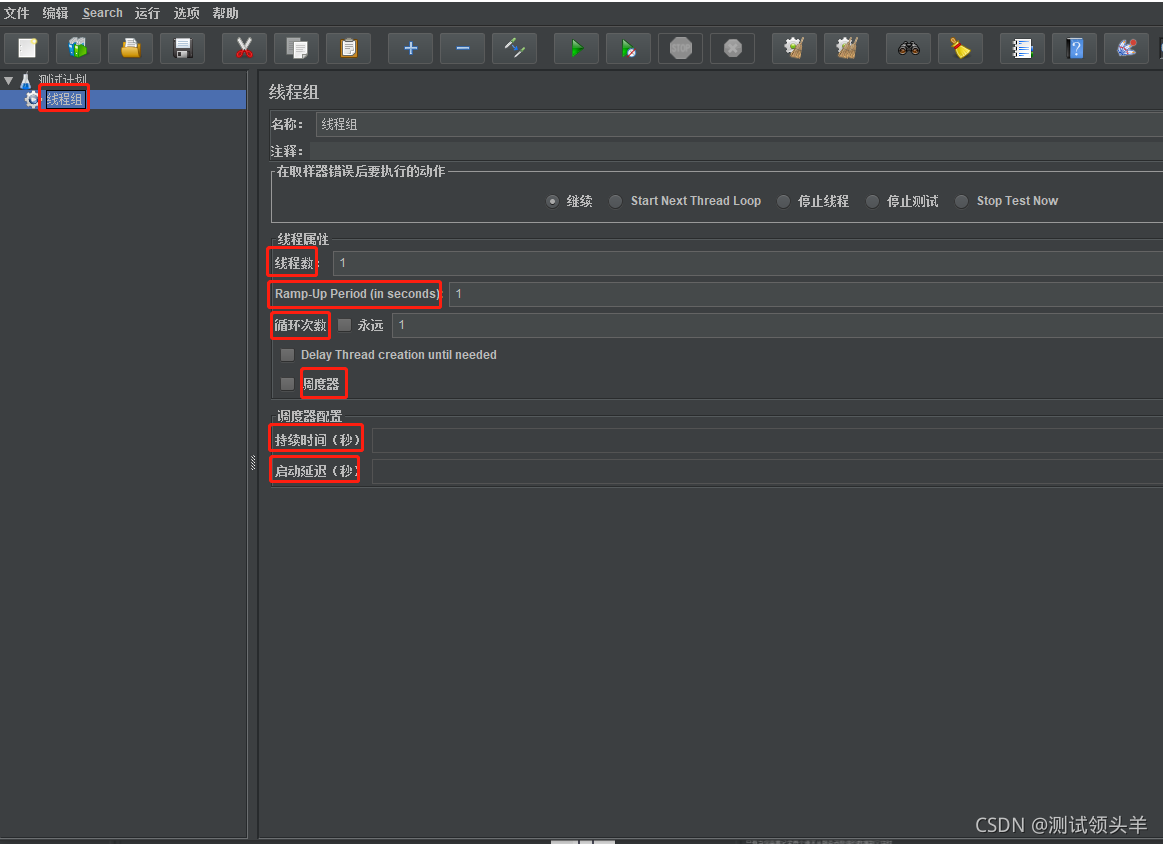The image size is (1163, 844).
Task: Click the 注释 comments input field
Action: click(739, 151)
